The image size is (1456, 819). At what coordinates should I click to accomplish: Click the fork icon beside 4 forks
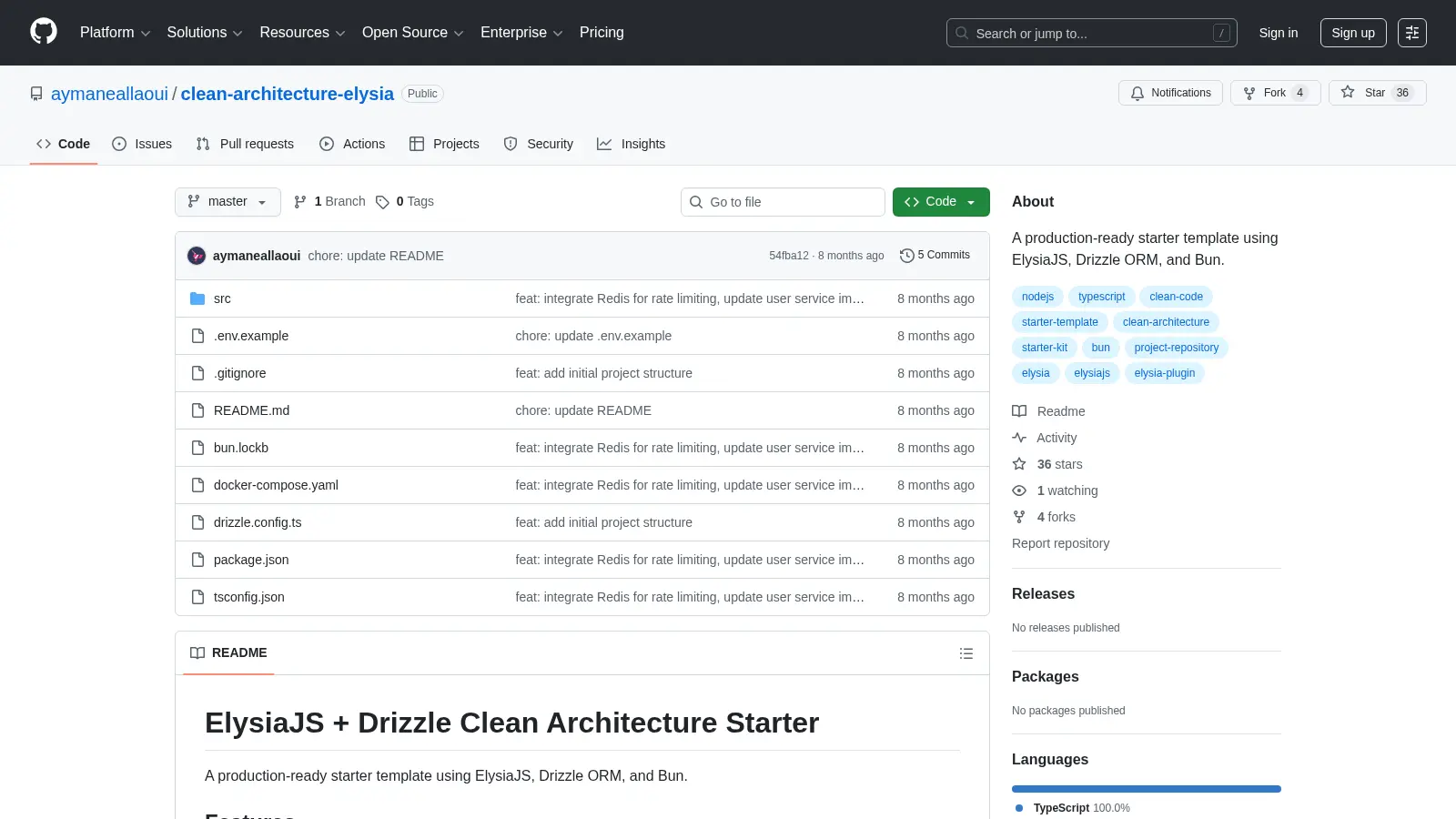pyautogui.click(x=1019, y=517)
